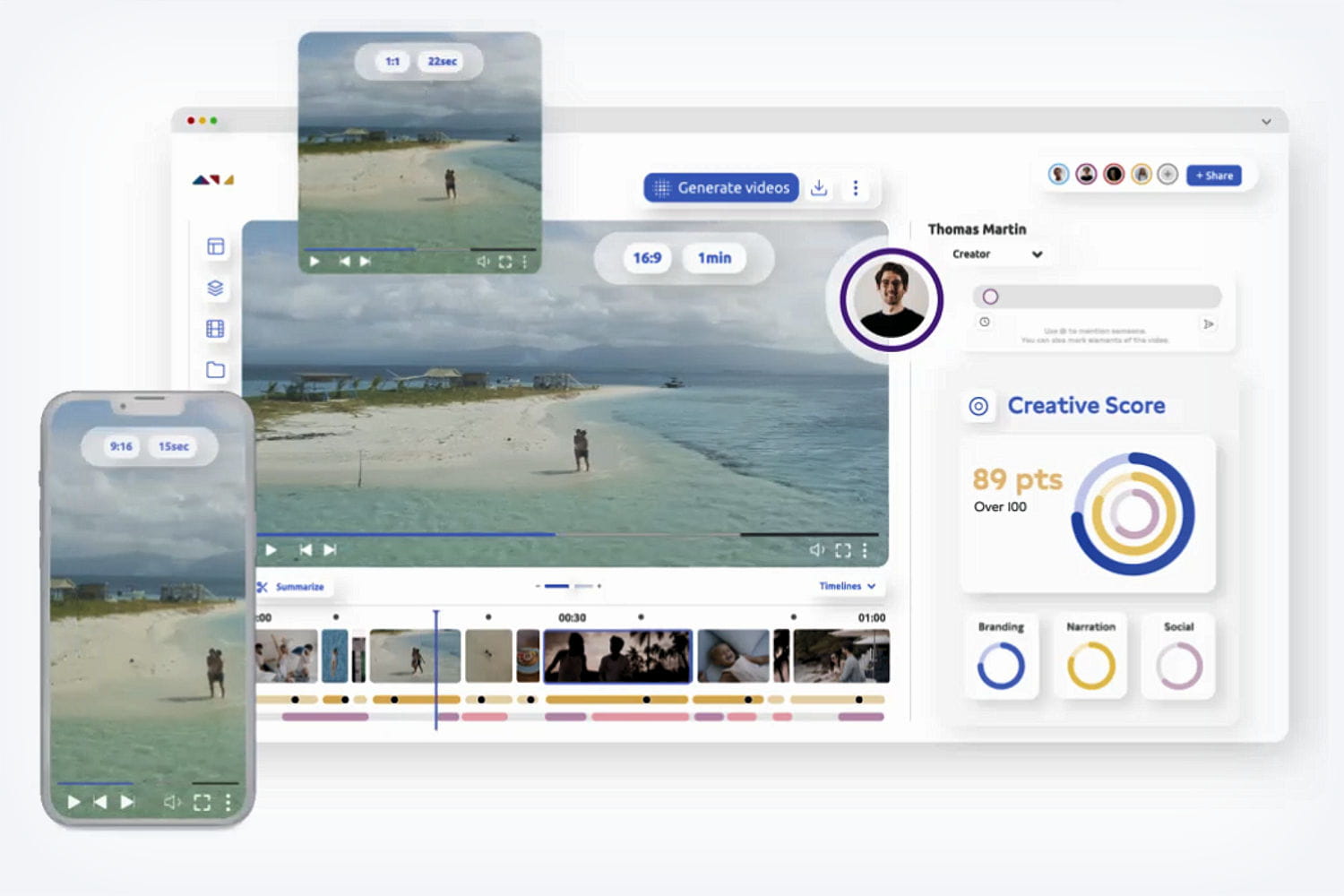Mute the main video volume
Image resolution: width=1344 pixels, height=896 pixels.
pos(816,550)
